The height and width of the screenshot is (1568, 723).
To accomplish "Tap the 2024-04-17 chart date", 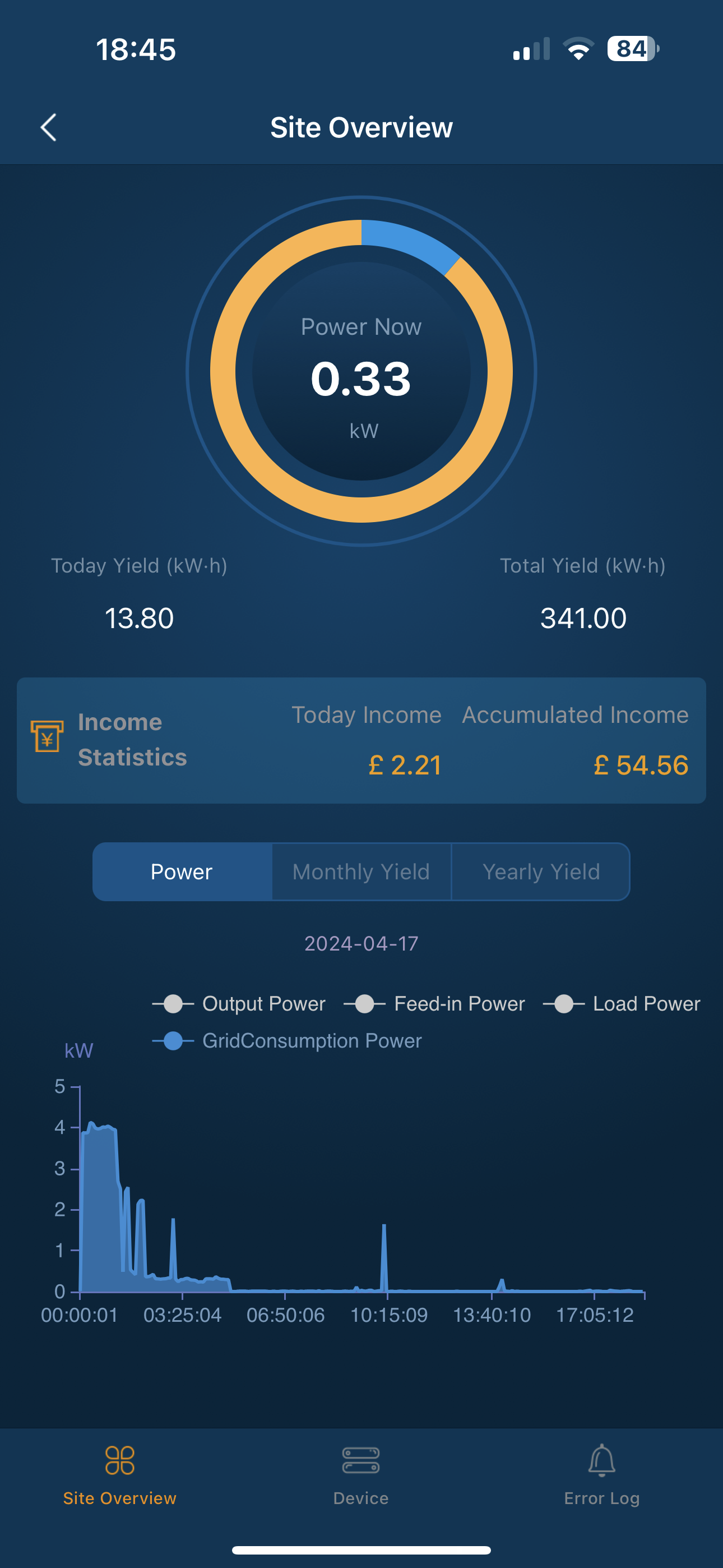I will click(361, 943).
